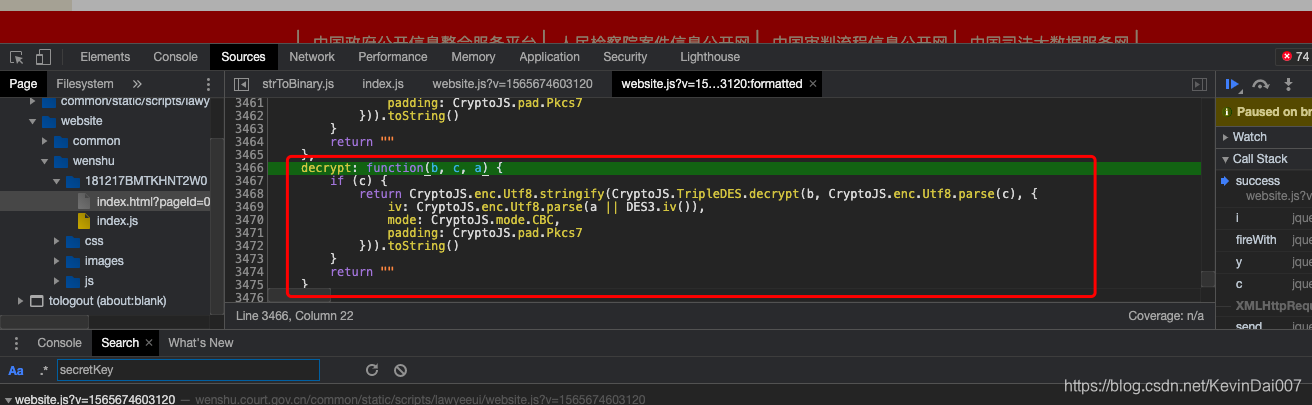Click the Line 3466, Column 22 status
The image size is (1312, 405).
coord(295,315)
